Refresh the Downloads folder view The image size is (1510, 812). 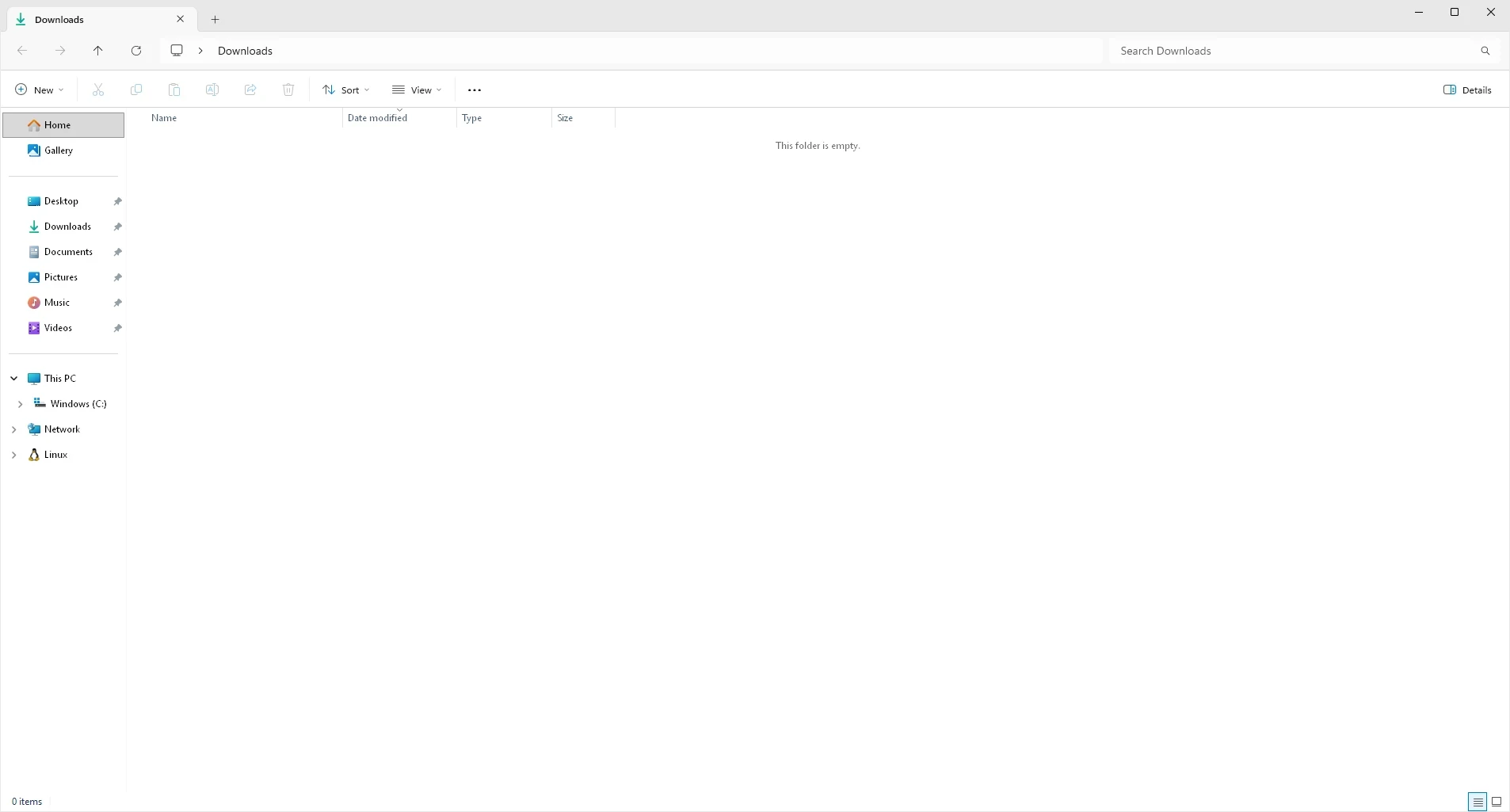pyautogui.click(x=136, y=51)
